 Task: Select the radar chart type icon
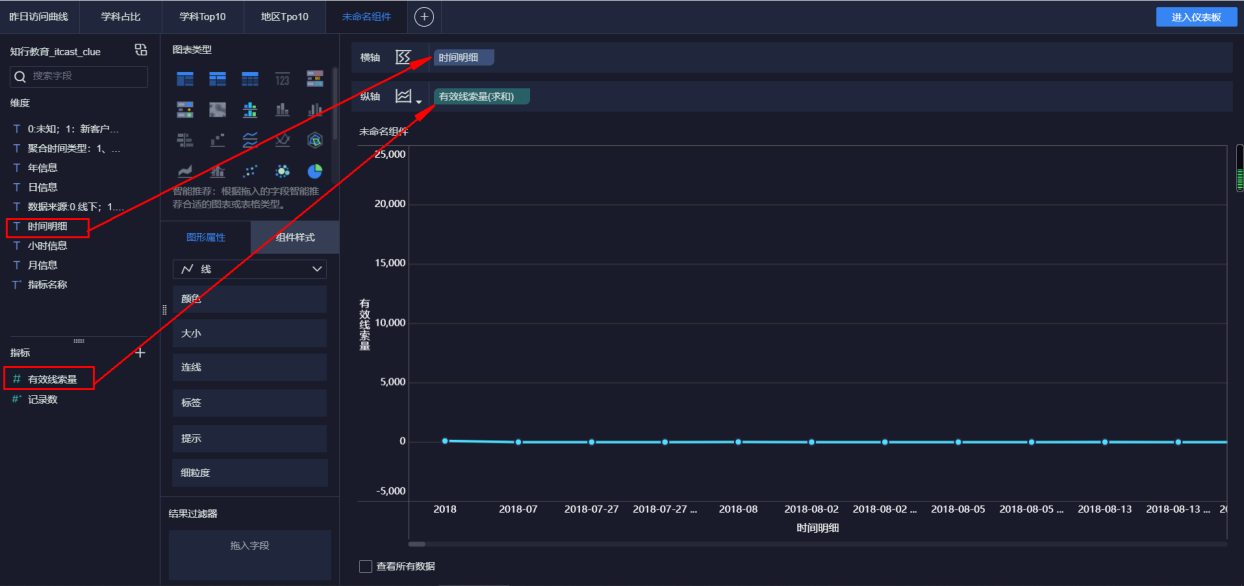tap(315, 140)
